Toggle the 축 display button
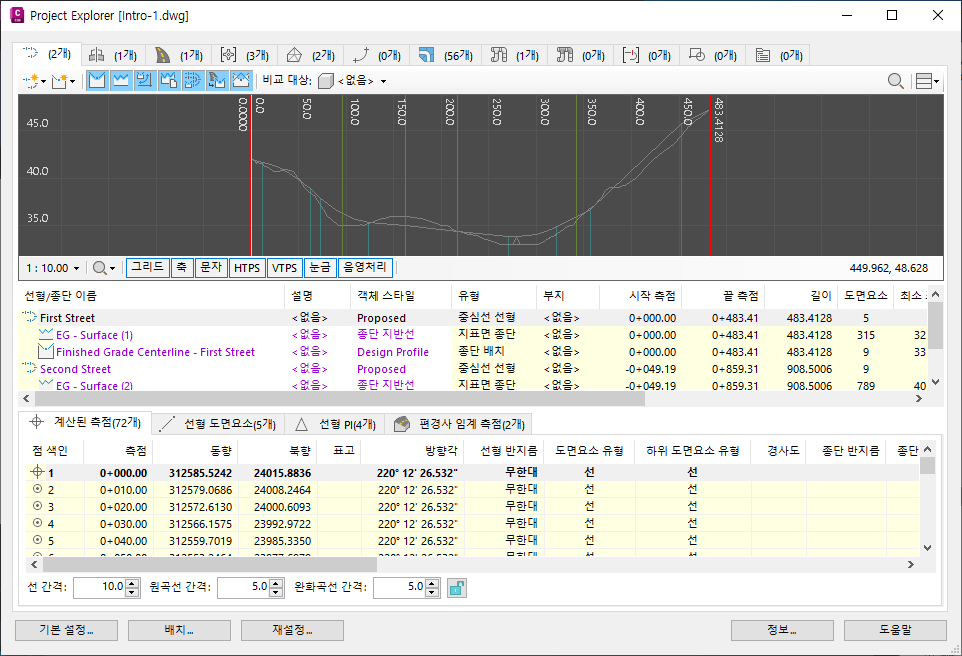962x656 pixels. [x=182, y=268]
